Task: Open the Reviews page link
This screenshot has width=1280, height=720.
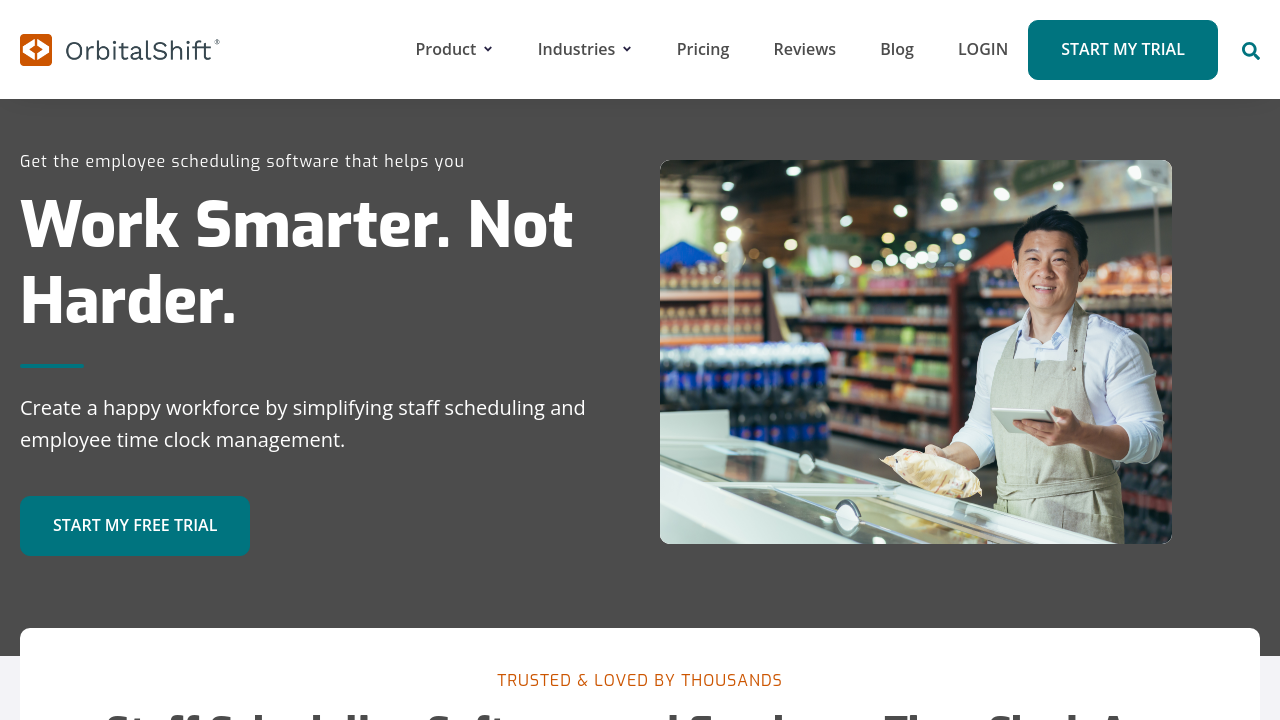Action: [805, 49]
